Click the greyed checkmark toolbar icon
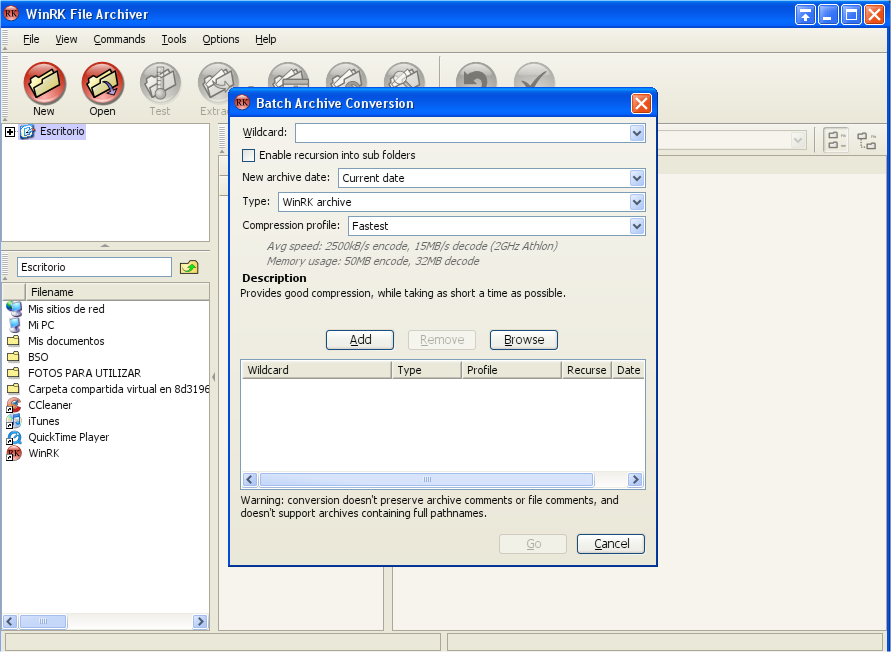This screenshot has width=891, height=652. 534,76
